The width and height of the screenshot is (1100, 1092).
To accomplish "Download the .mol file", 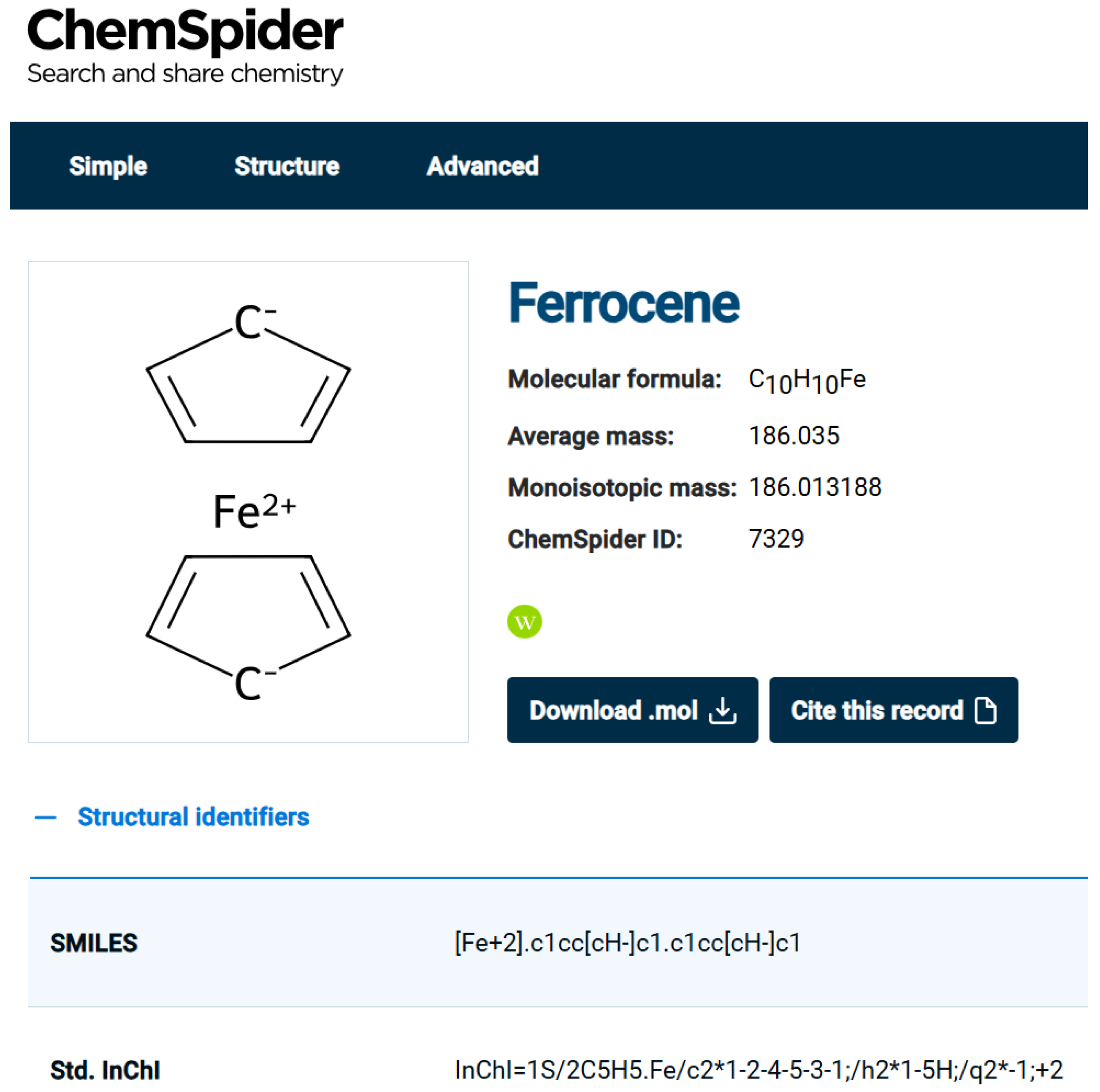I will pyautogui.click(x=633, y=710).
